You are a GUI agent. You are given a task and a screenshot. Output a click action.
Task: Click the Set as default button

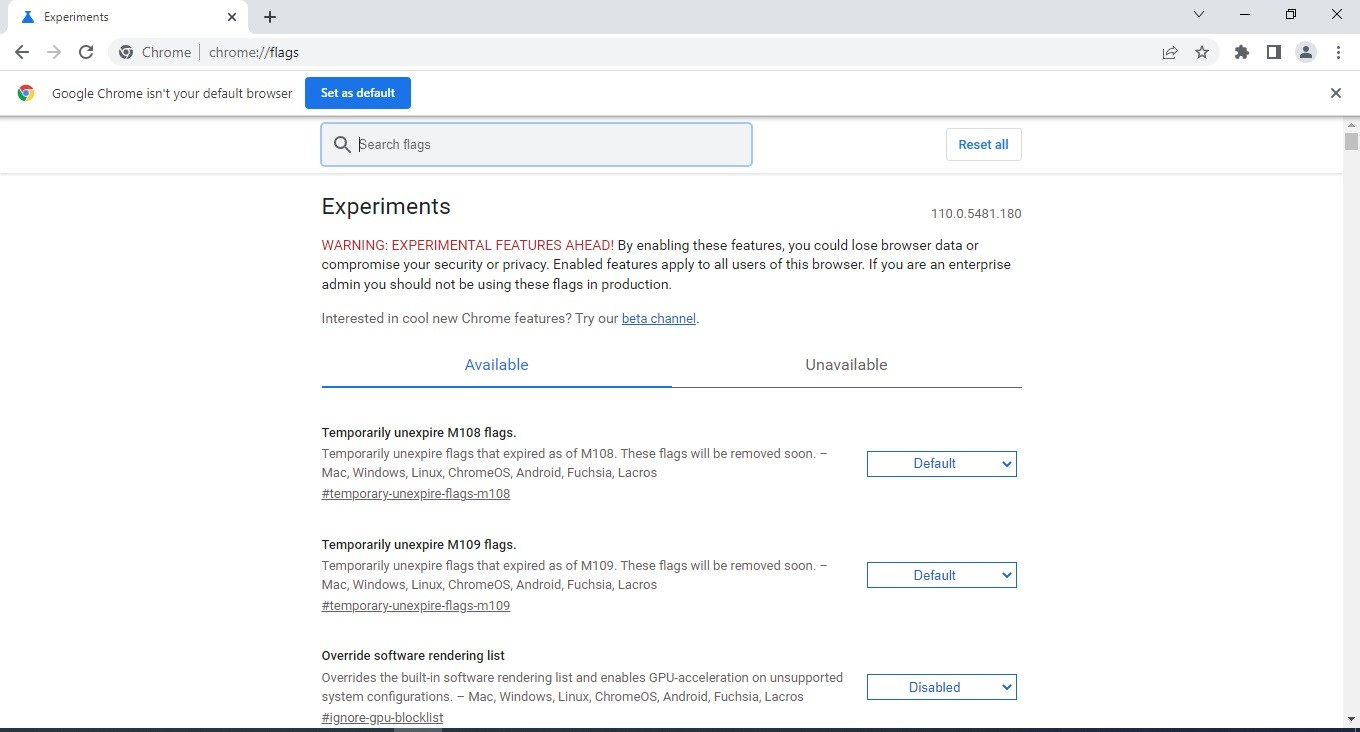point(357,93)
